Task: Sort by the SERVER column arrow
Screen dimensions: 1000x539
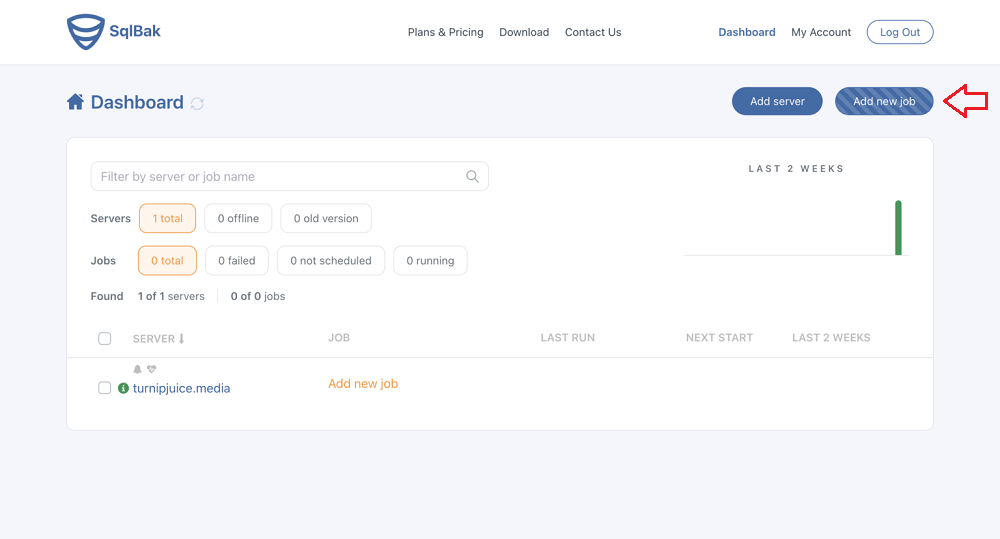Action: 182,339
